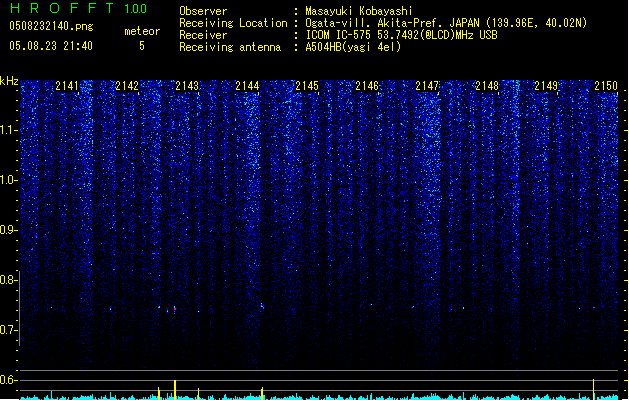Click the 'Receiving Location' field label
This screenshot has height=400, width=629.
(233, 23)
